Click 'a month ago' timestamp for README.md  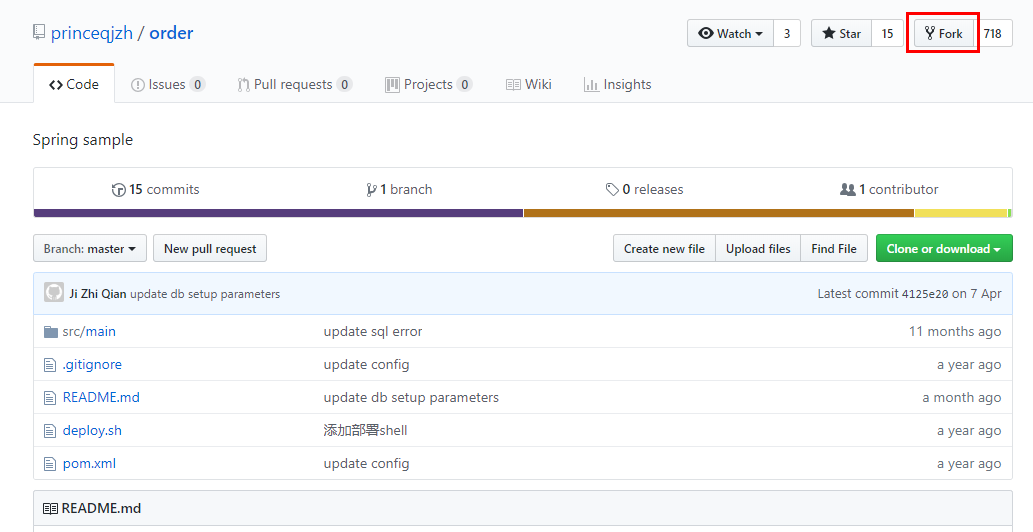click(962, 397)
